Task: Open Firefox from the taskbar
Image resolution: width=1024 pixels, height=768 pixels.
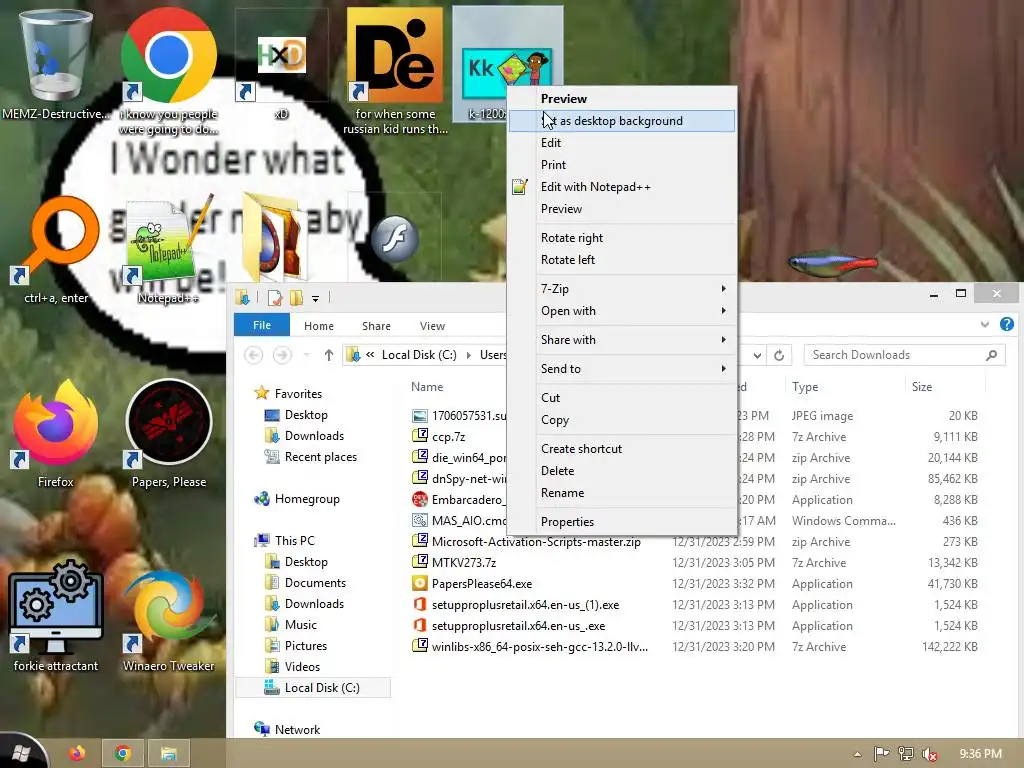Action: (77, 754)
